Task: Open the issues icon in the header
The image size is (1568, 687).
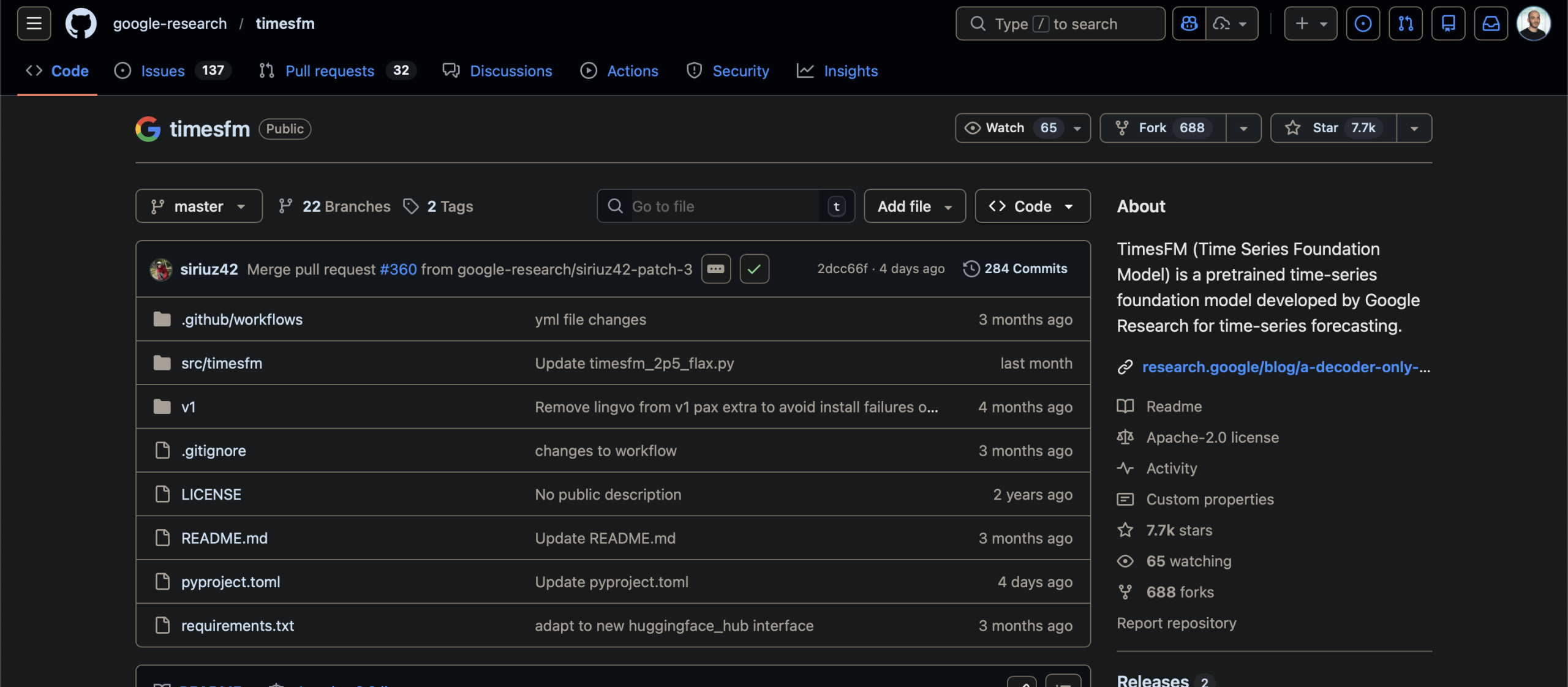Action: coord(1363,23)
